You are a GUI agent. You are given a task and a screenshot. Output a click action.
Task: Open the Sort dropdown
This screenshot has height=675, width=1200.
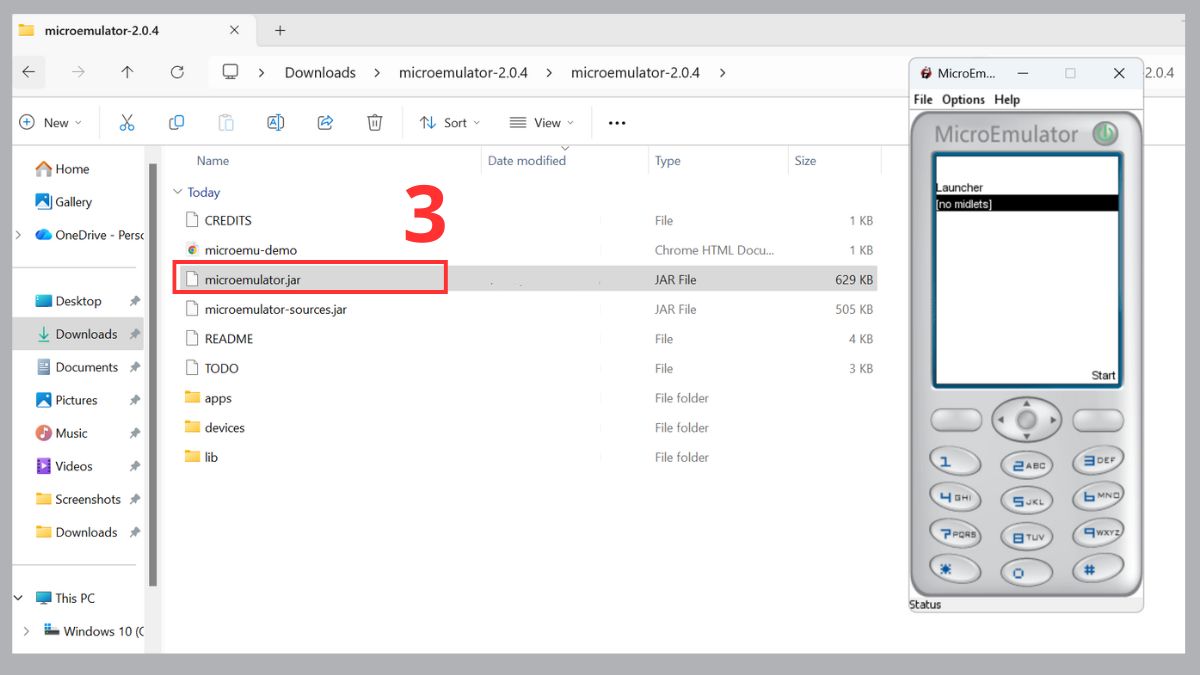[448, 121]
